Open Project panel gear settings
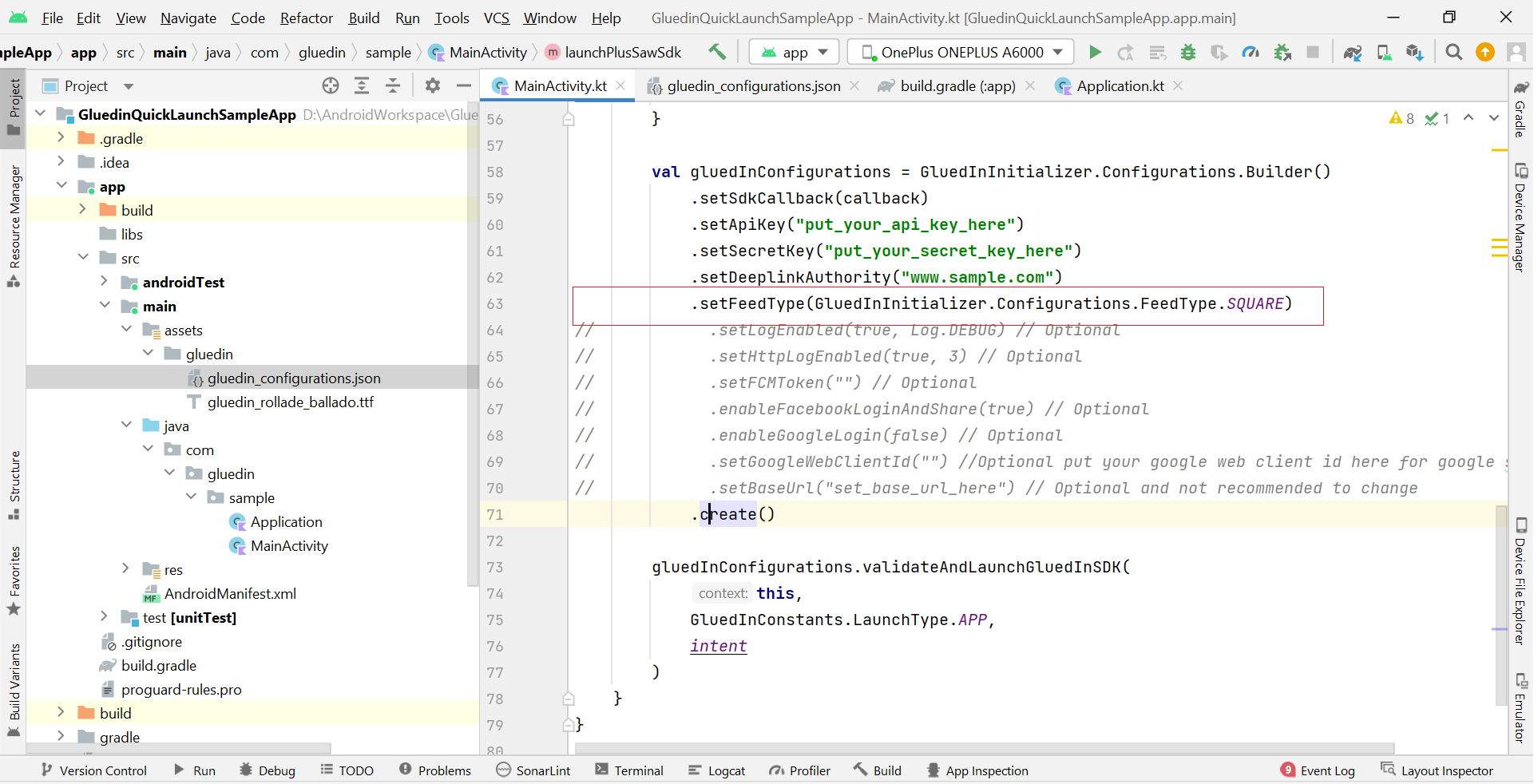The image size is (1538, 784). [x=433, y=85]
